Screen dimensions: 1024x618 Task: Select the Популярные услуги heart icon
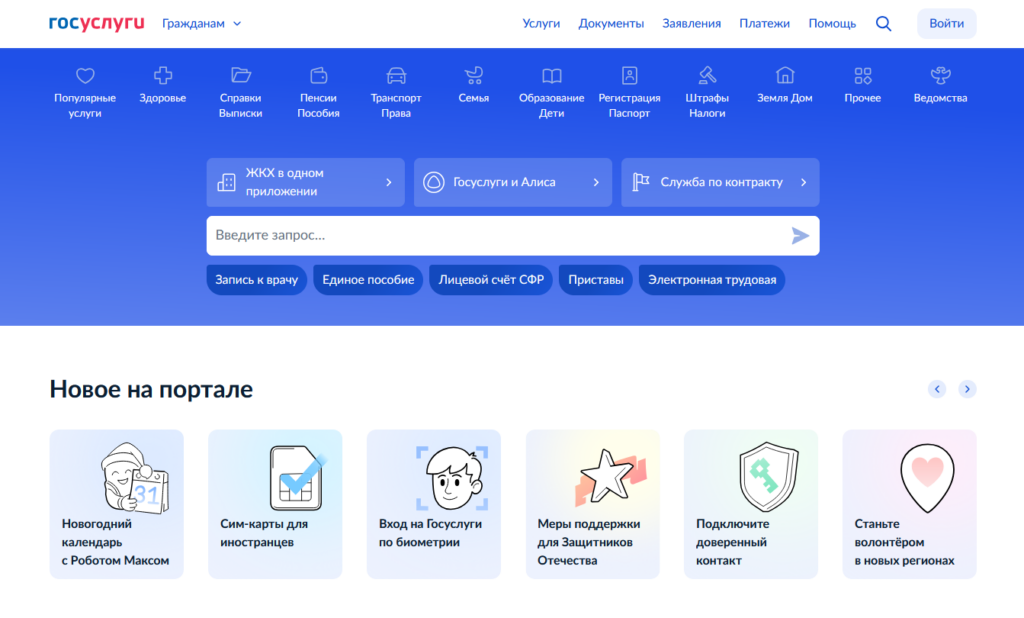pyautogui.click(x=85, y=76)
